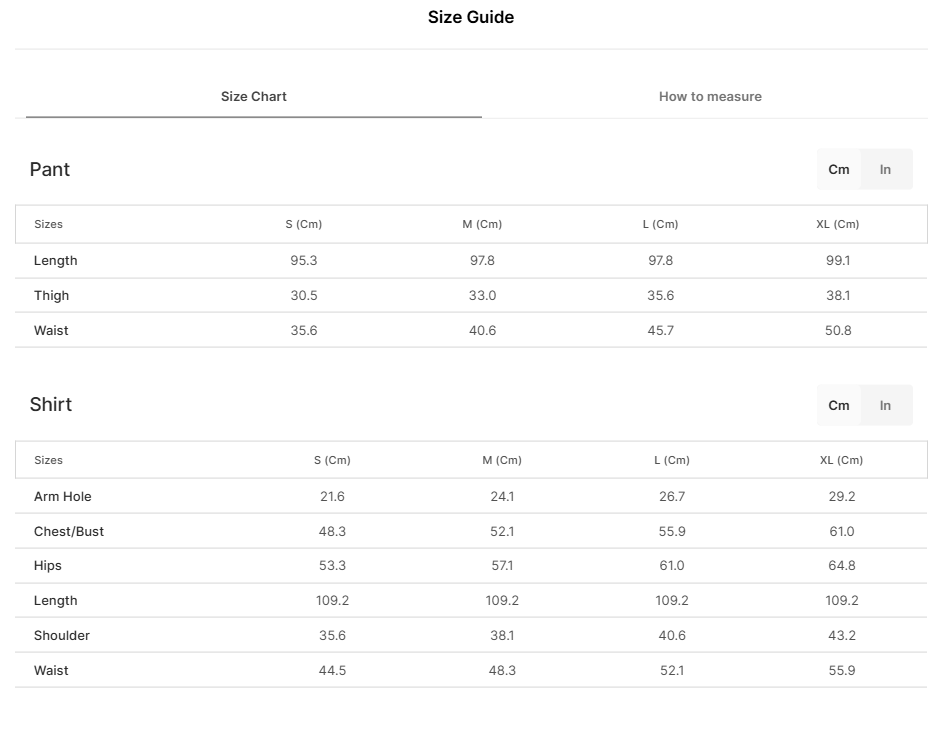Click the Shoulder row label
Viewport: 938px width, 737px height.
click(62, 636)
